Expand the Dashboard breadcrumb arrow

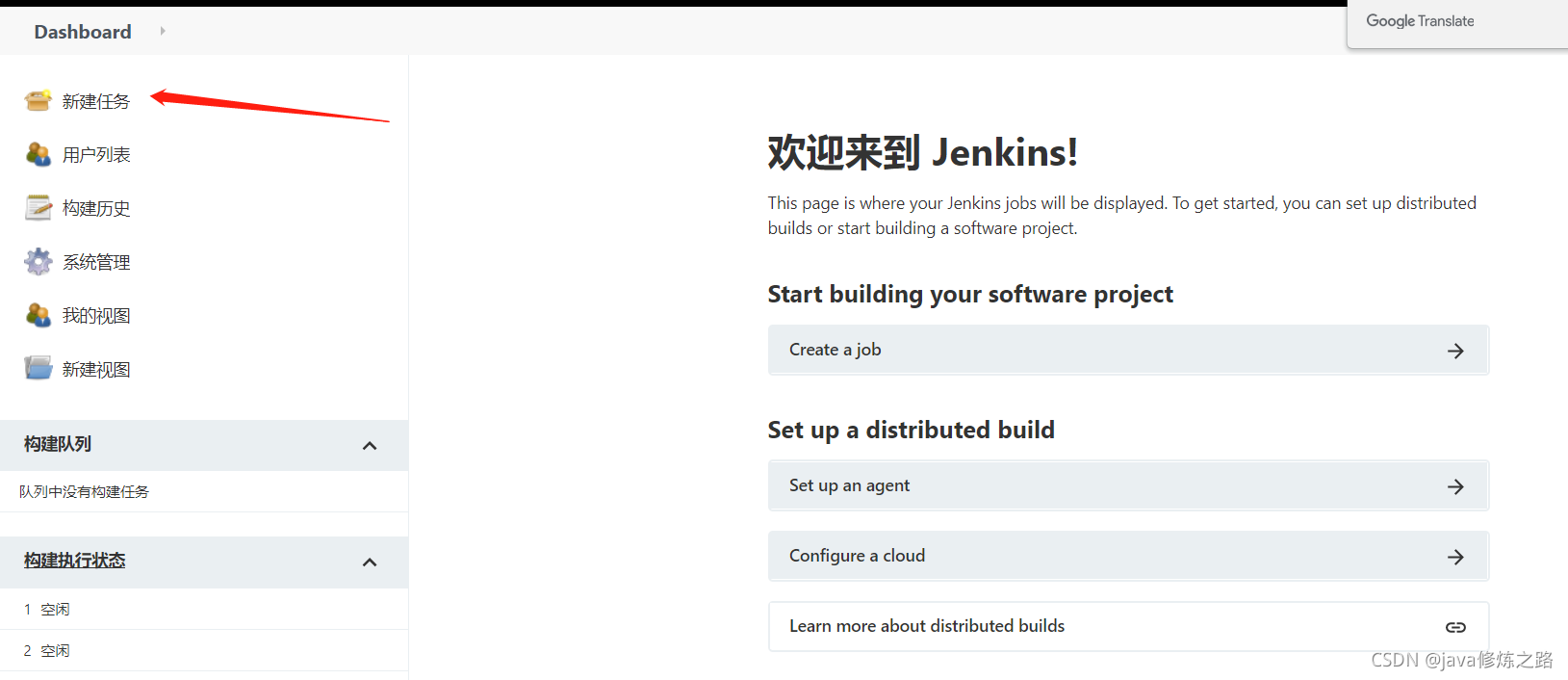[163, 31]
